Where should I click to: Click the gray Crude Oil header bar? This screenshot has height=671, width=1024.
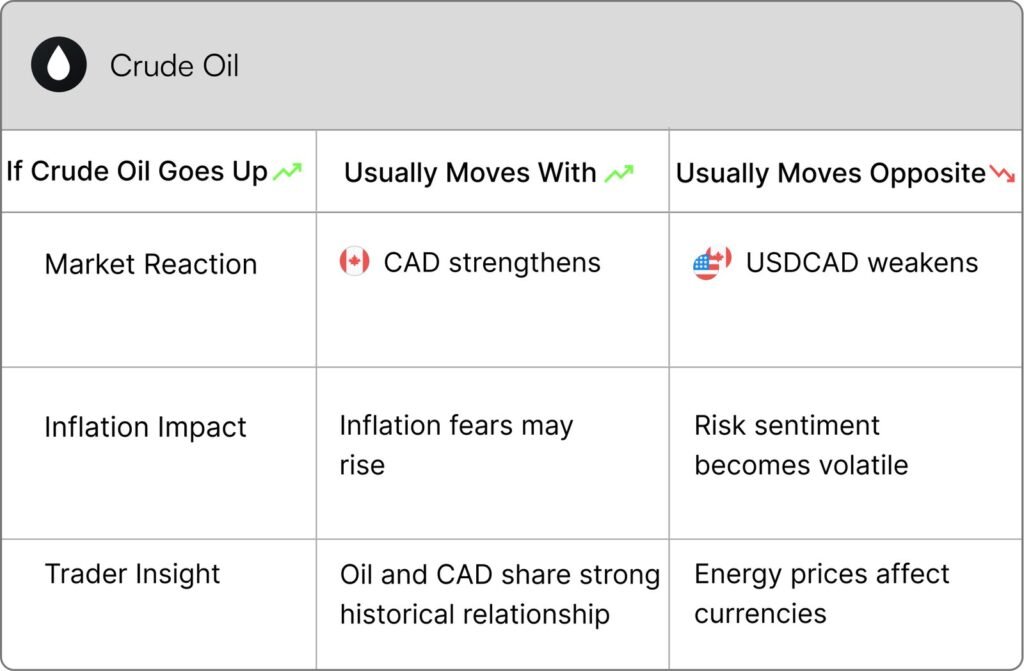pyautogui.click(x=512, y=65)
